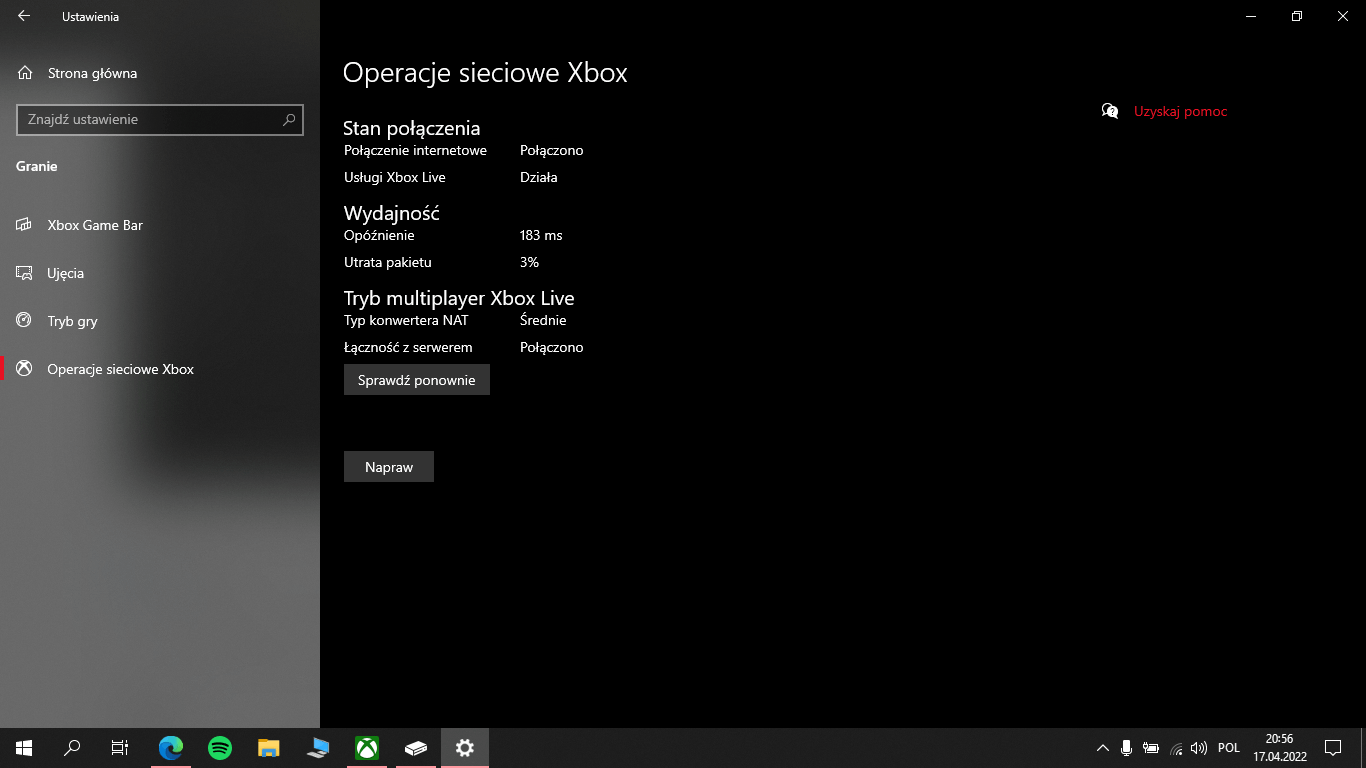This screenshot has width=1366, height=768.
Task: Open the Windows Start menu
Action: (x=24, y=748)
